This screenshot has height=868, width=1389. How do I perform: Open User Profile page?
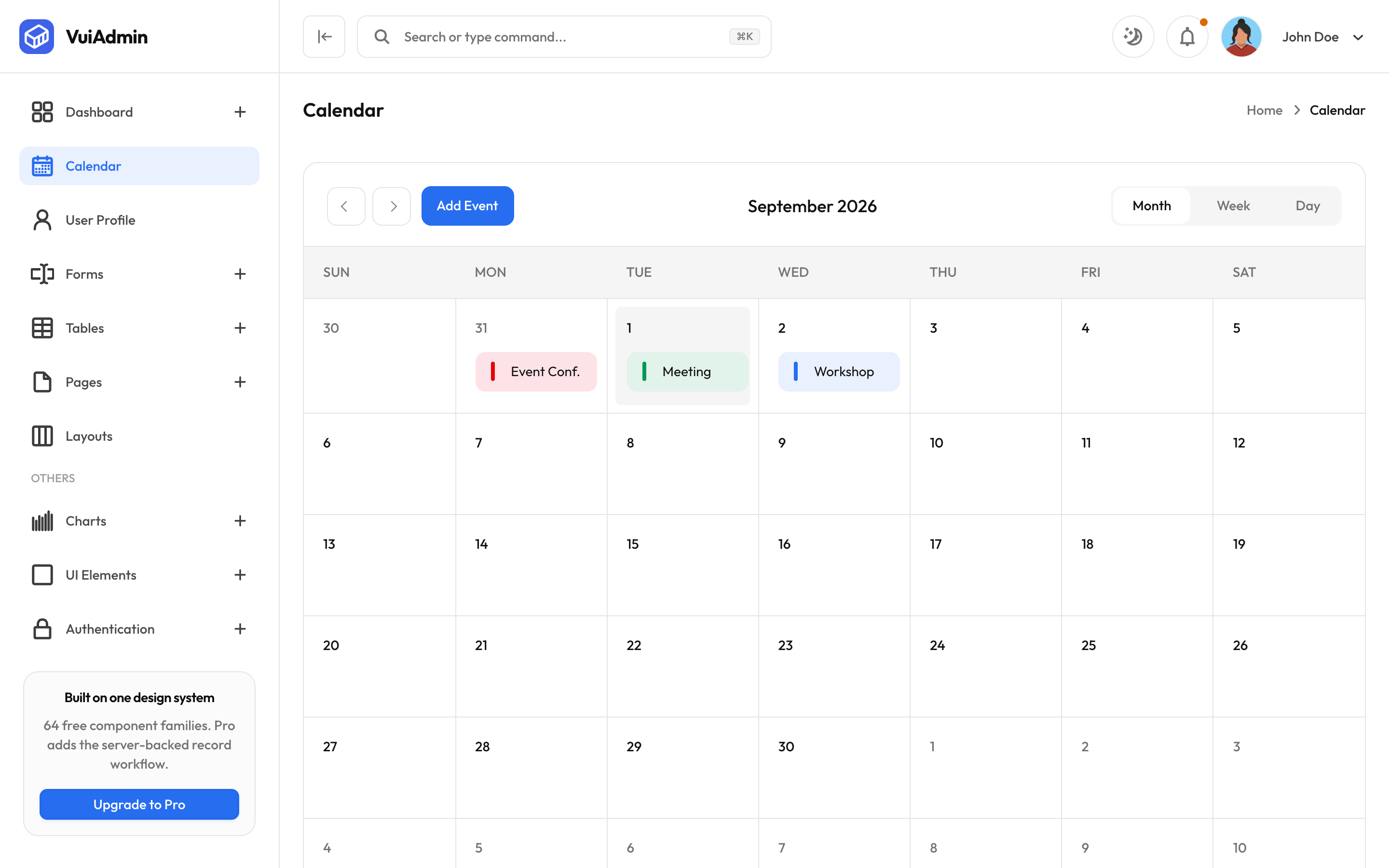[139, 220]
